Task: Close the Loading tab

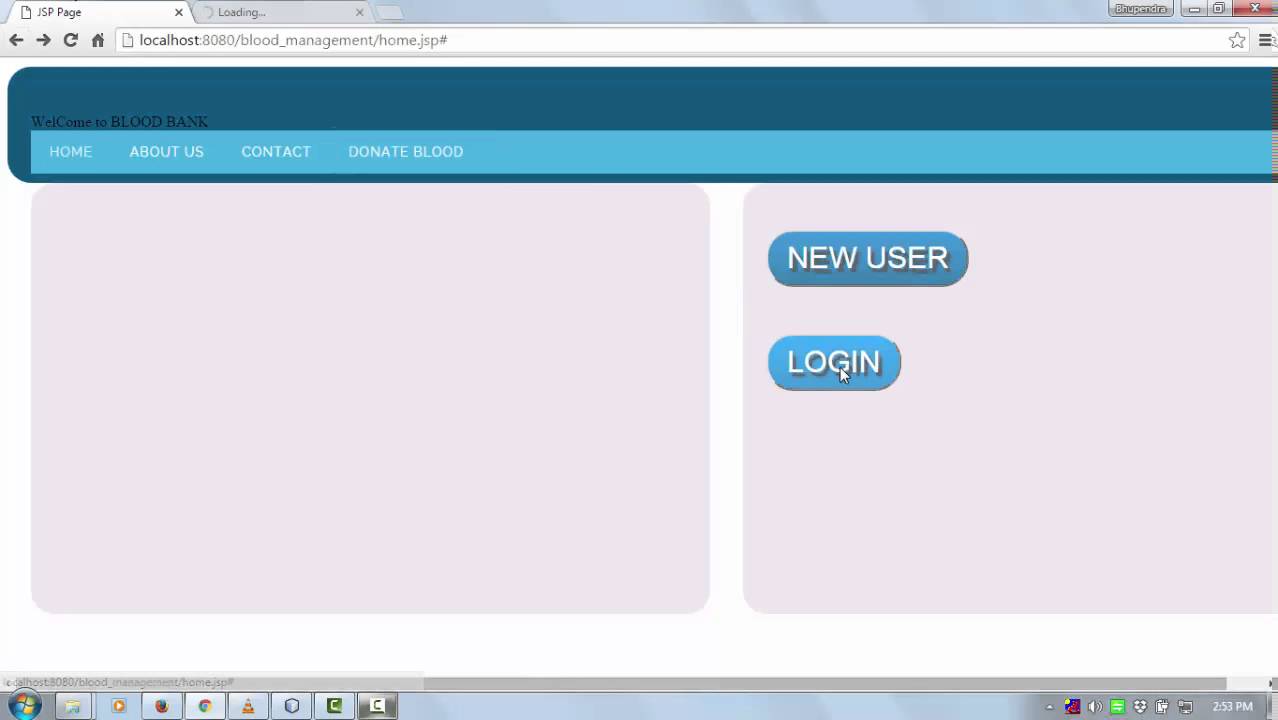Action: click(360, 12)
